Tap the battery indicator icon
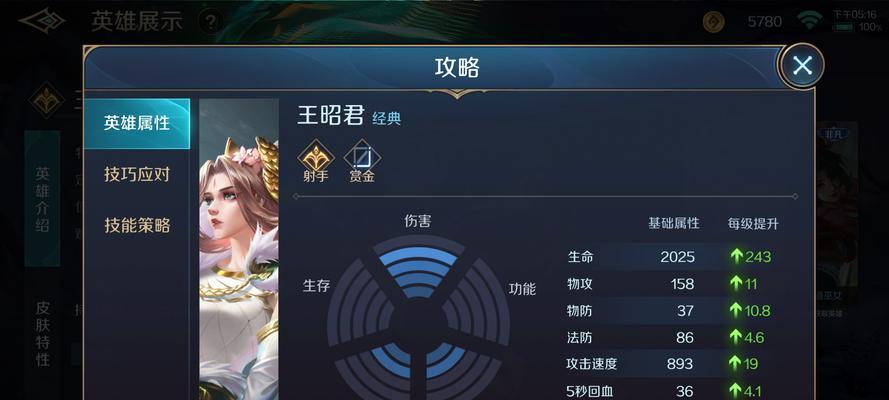Image resolution: width=889 pixels, height=400 pixels. pos(844,27)
